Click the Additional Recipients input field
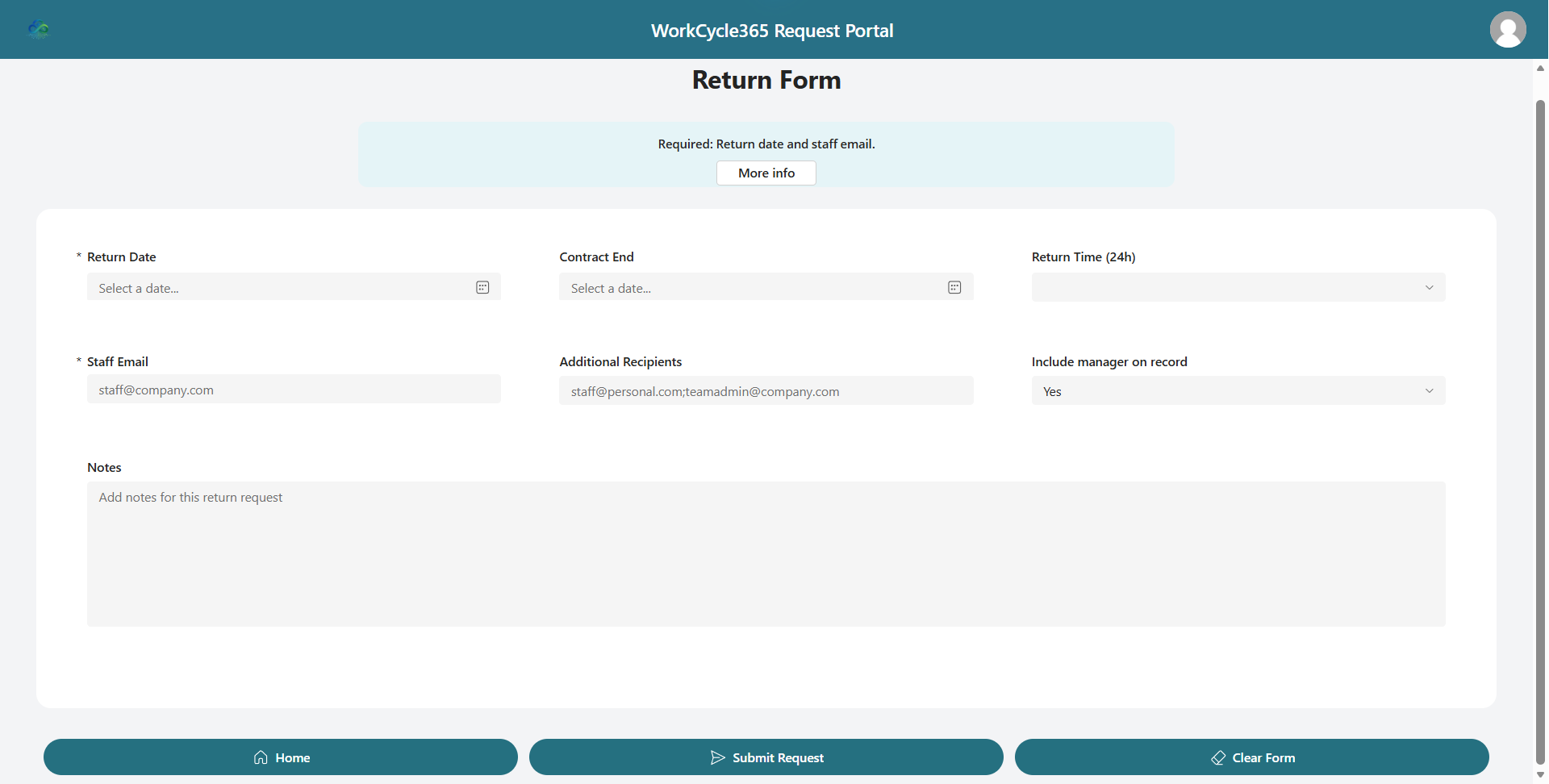The height and width of the screenshot is (784, 1549). coord(766,391)
